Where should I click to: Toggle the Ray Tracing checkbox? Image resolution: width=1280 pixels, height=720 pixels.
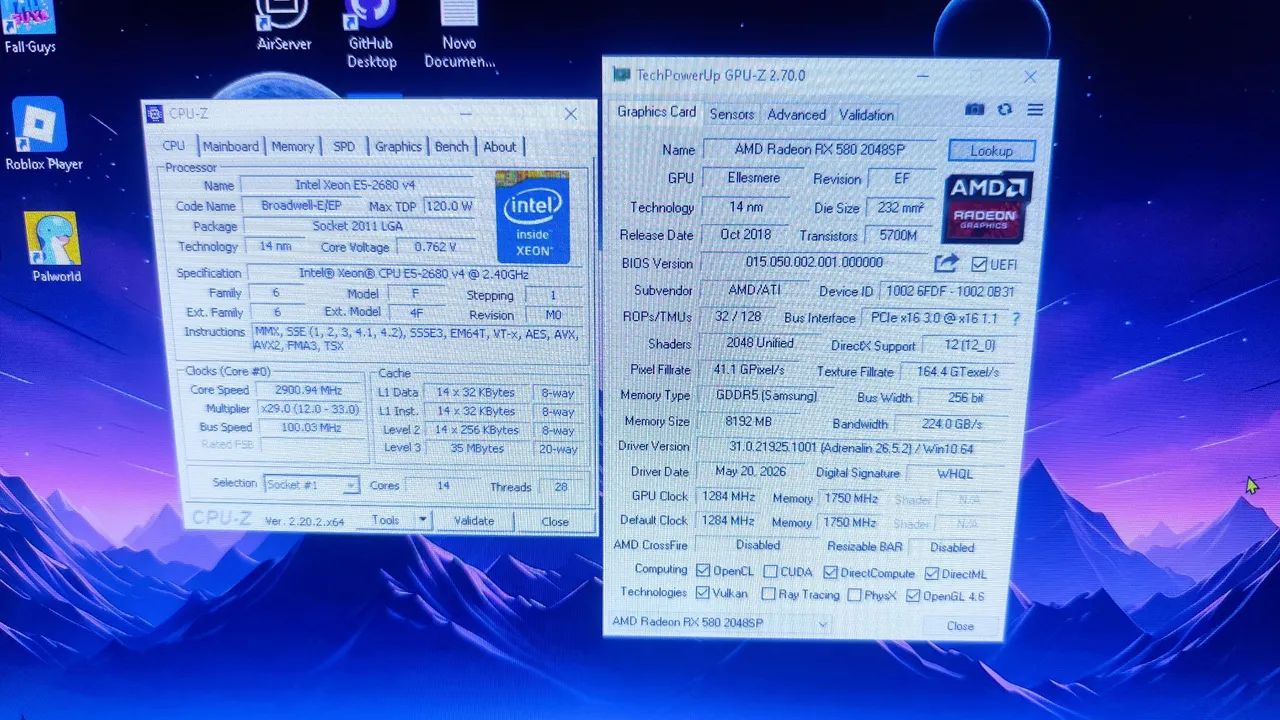pyautogui.click(x=767, y=595)
